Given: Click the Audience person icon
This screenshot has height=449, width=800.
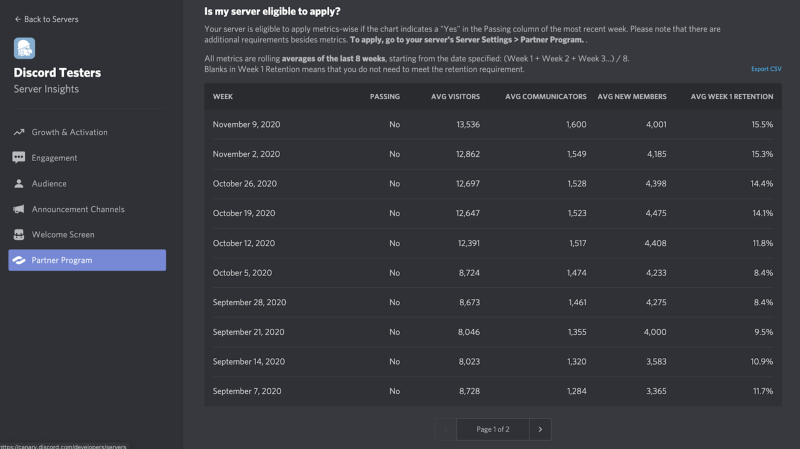Looking at the screenshot, I should pos(19,184).
